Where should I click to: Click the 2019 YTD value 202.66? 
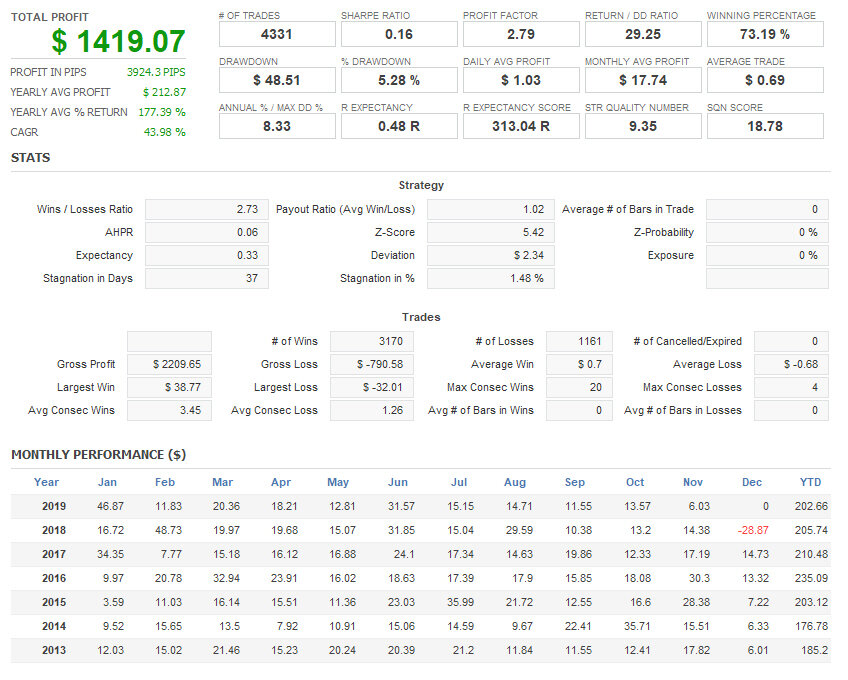coord(811,506)
